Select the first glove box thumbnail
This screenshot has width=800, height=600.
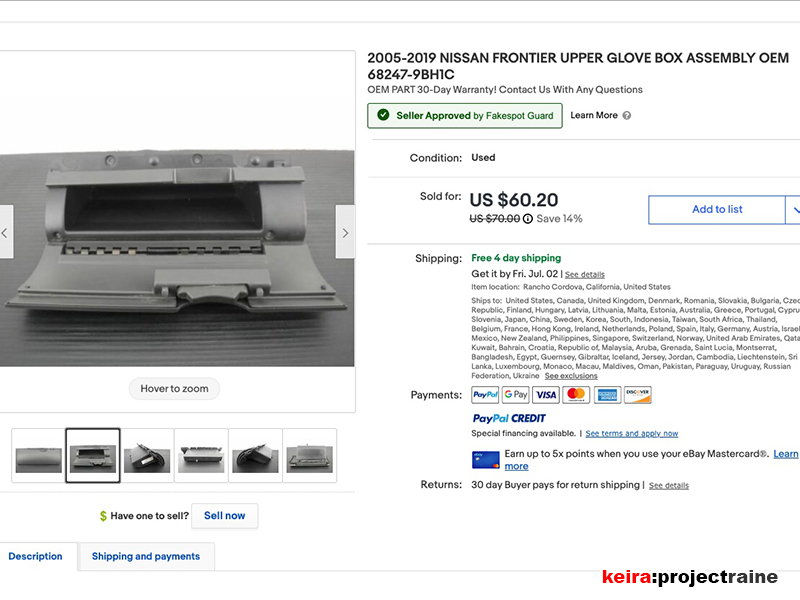point(39,456)
